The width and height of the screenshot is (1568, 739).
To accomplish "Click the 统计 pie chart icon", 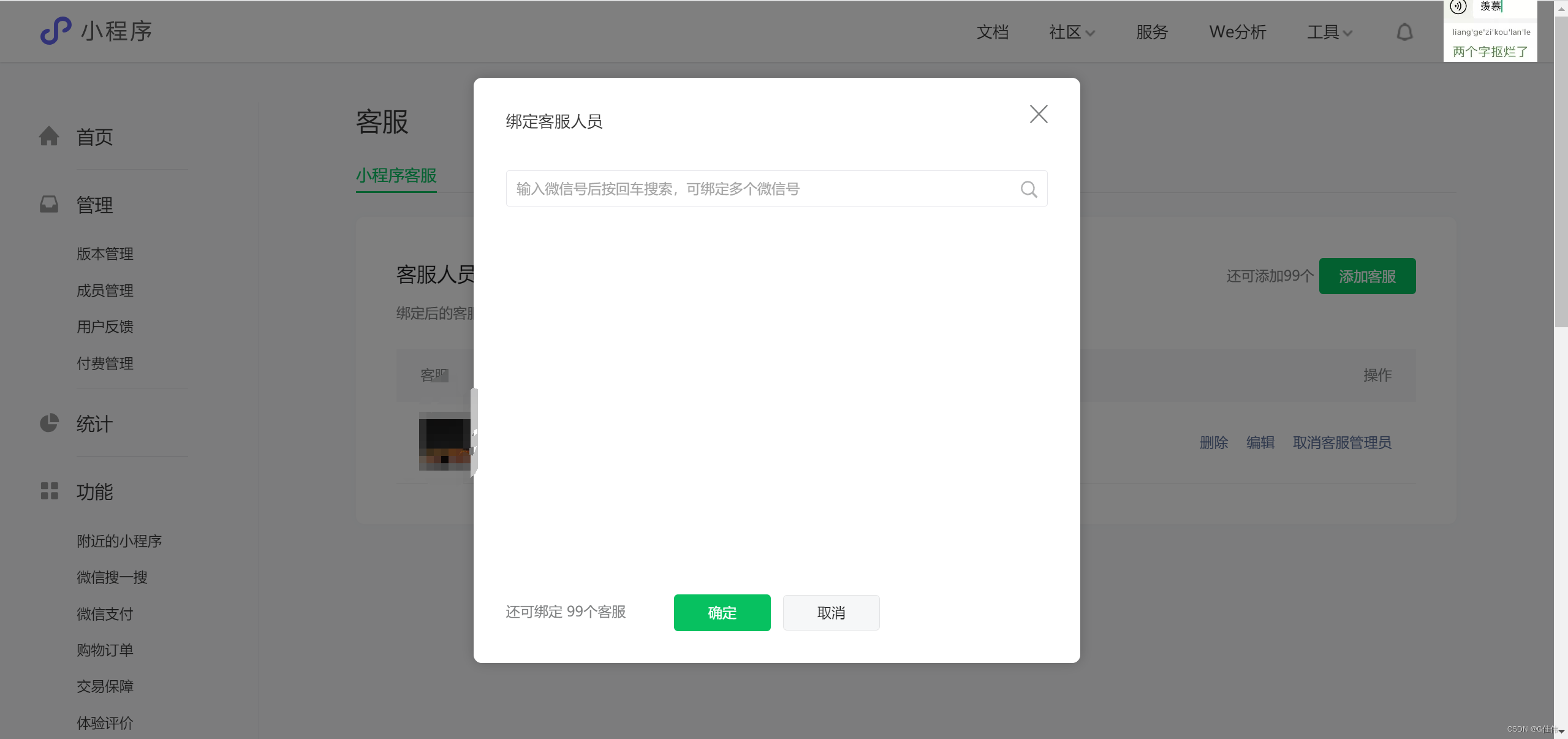I will click(49, 423).
